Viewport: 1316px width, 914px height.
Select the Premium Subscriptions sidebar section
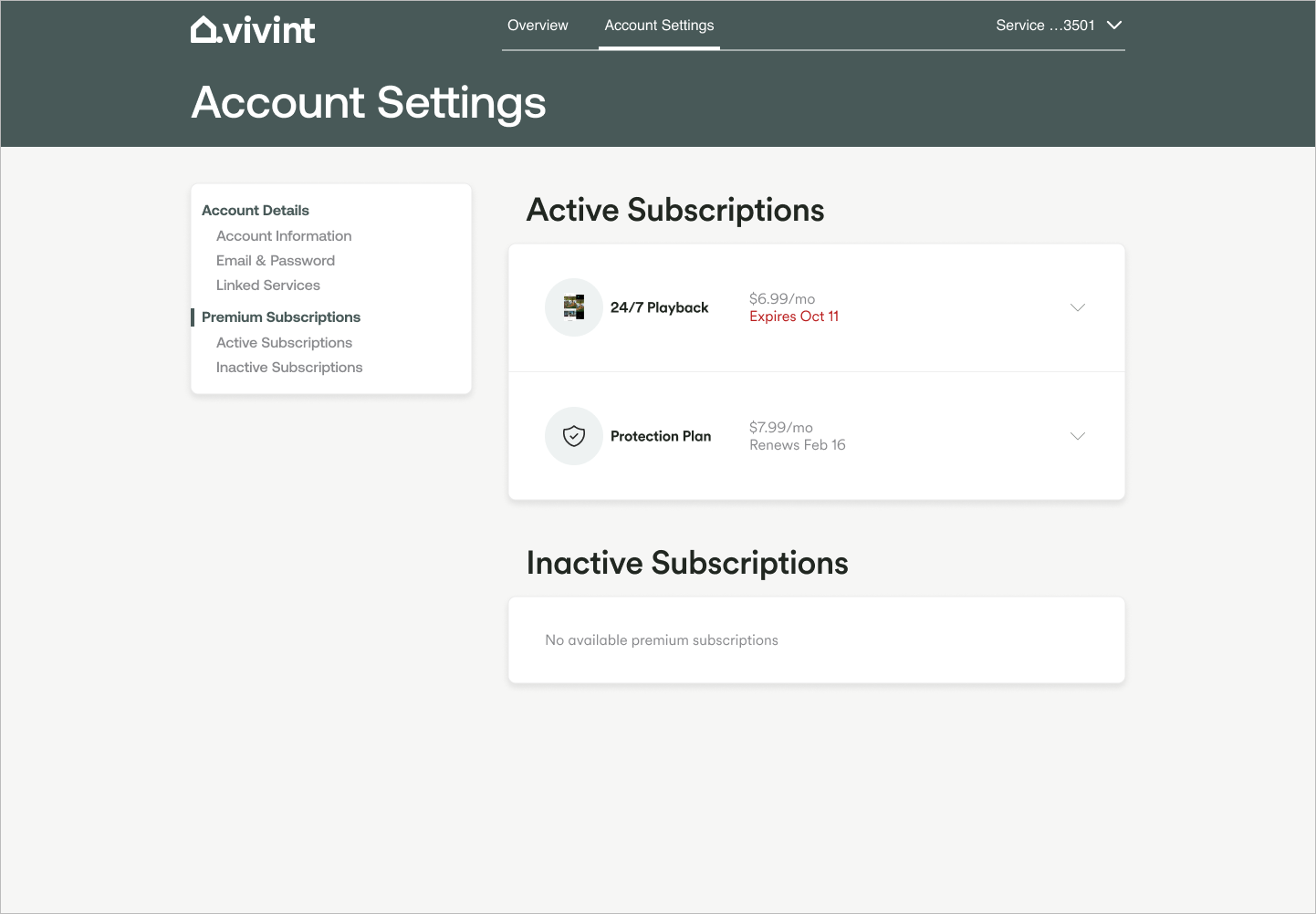coord(281,317)
